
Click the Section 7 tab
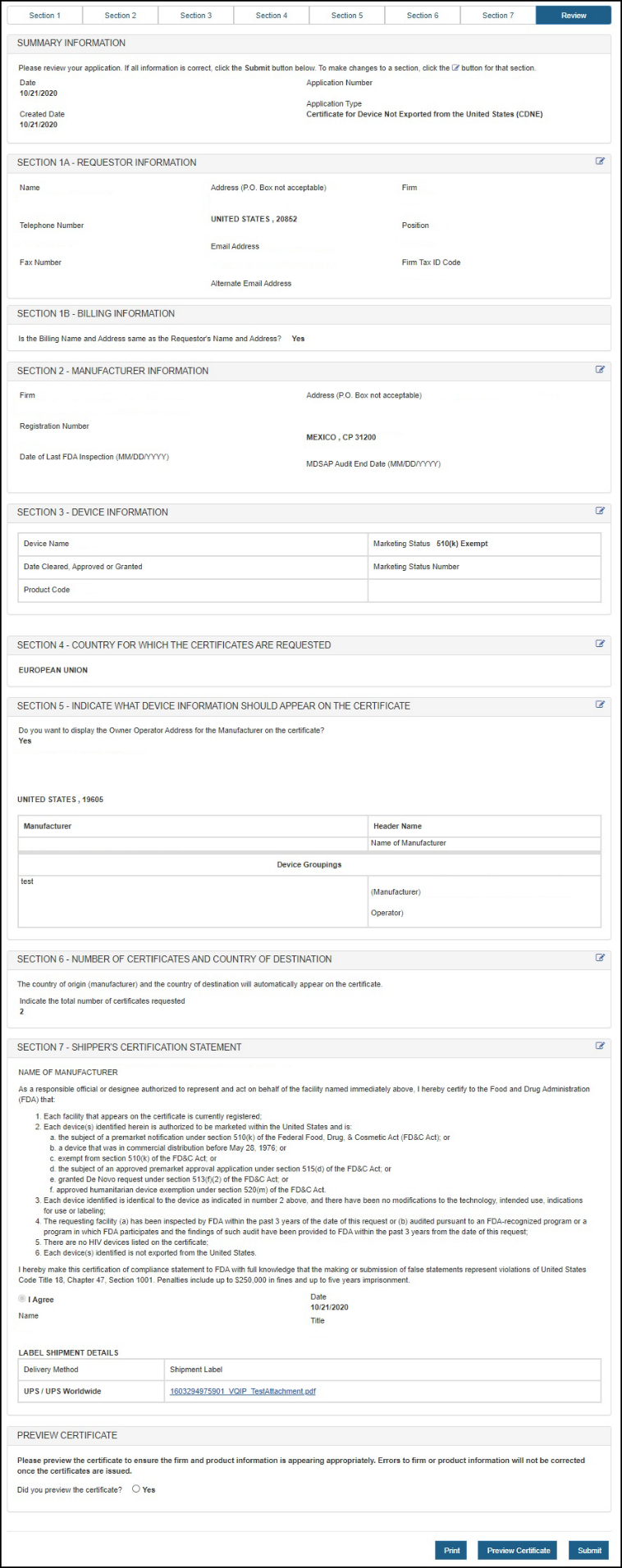[498, 16]
